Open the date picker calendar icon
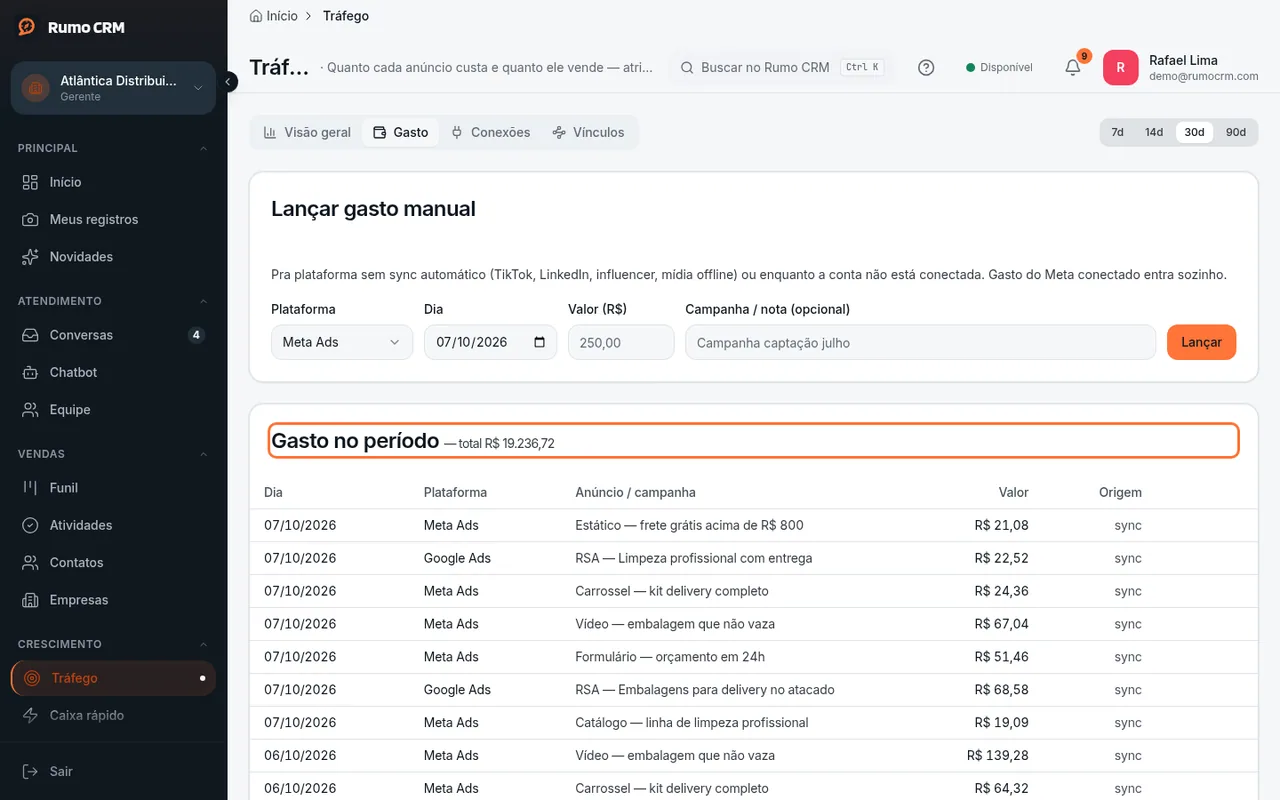 coord(540,342)
